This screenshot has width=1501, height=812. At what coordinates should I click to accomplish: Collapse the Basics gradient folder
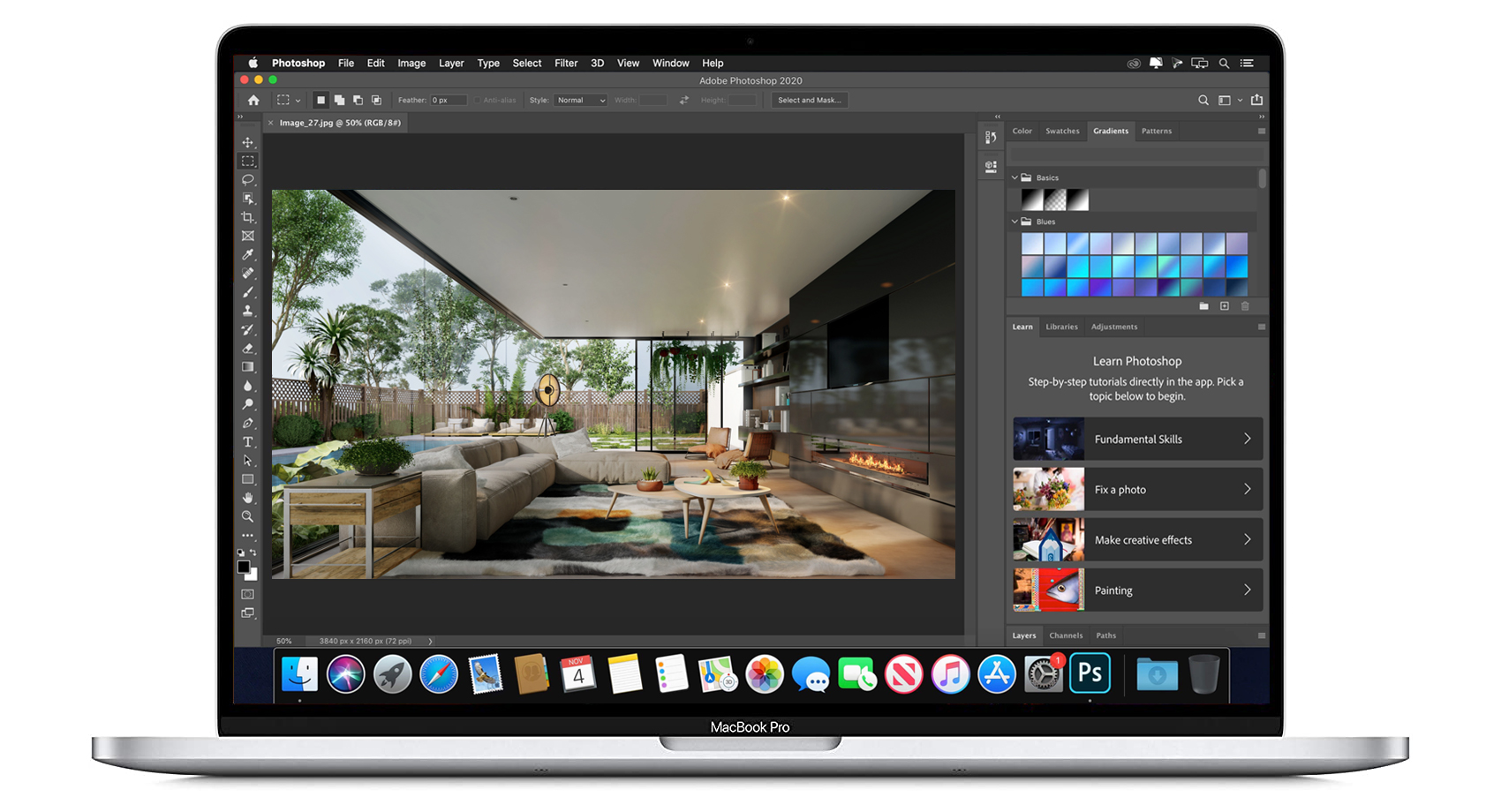pos(1014,177)
